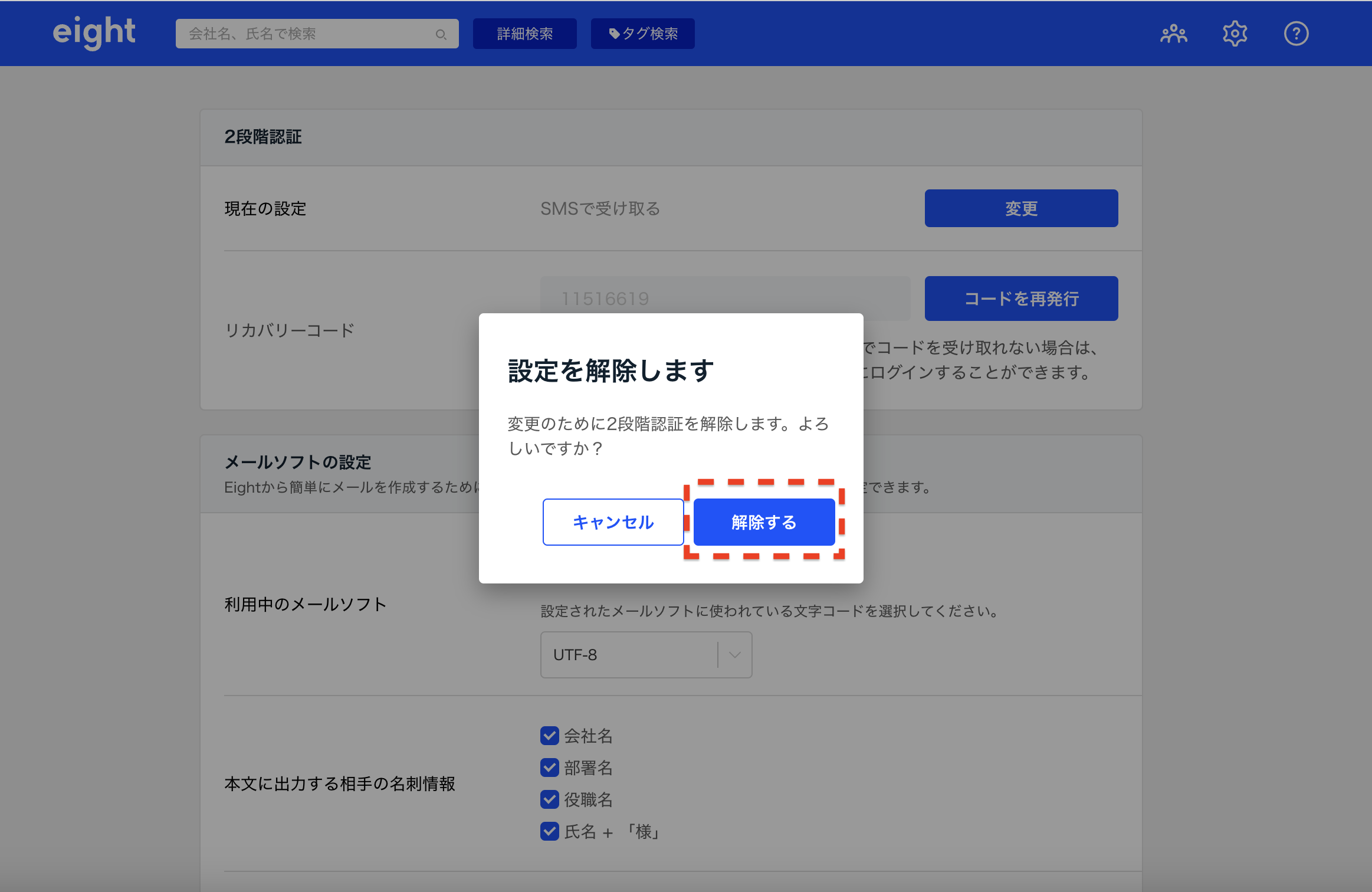Confirm with the 解除する button
1372x892 pixels.
[x=764, y=522]
